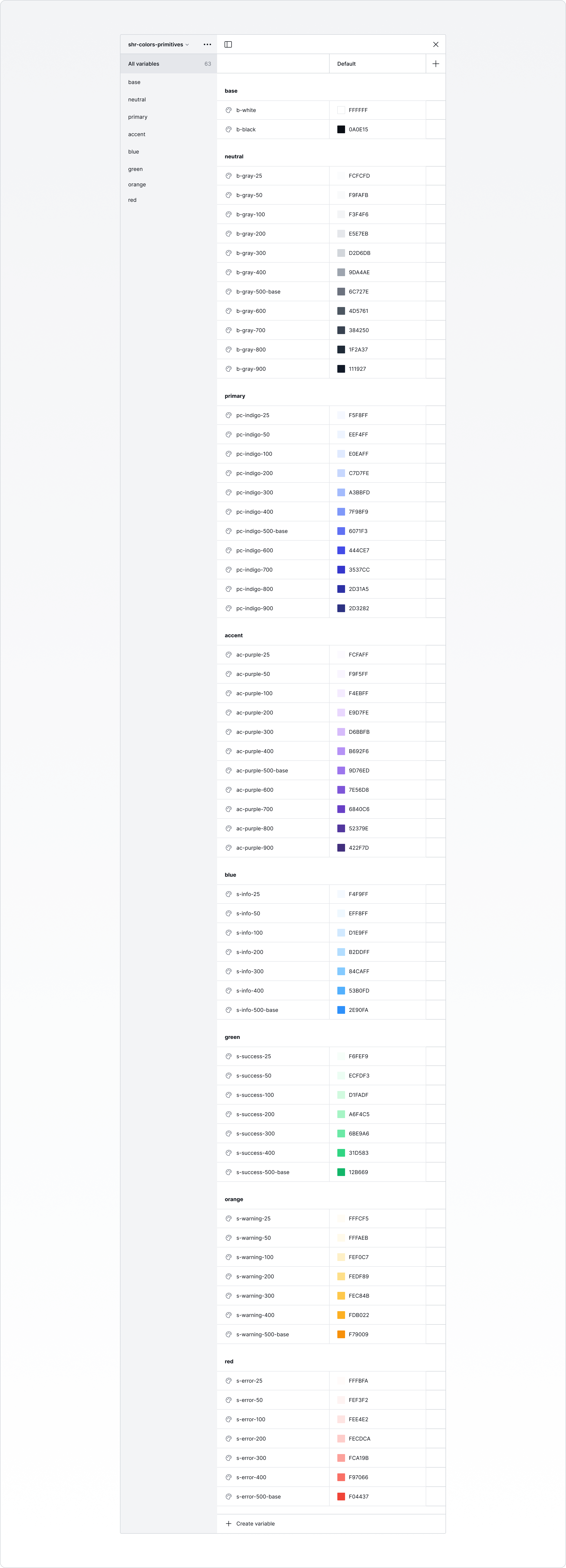Go to the orange group in sidebar
The width and height of the screenshot is (566, 1568).
pyautogui.click(x=137, y=184)
